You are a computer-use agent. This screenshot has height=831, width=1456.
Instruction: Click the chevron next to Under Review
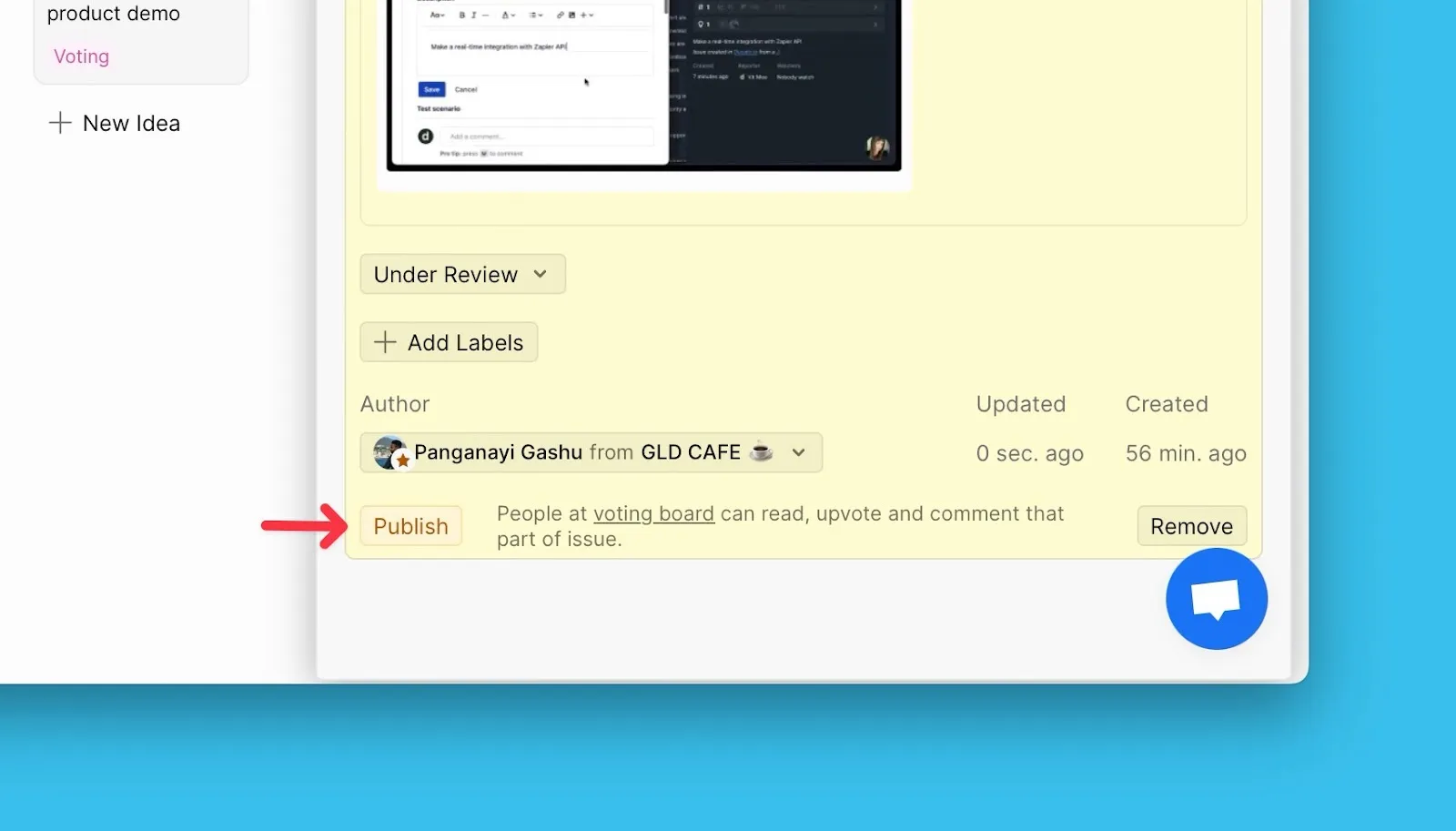pos(541,274)
